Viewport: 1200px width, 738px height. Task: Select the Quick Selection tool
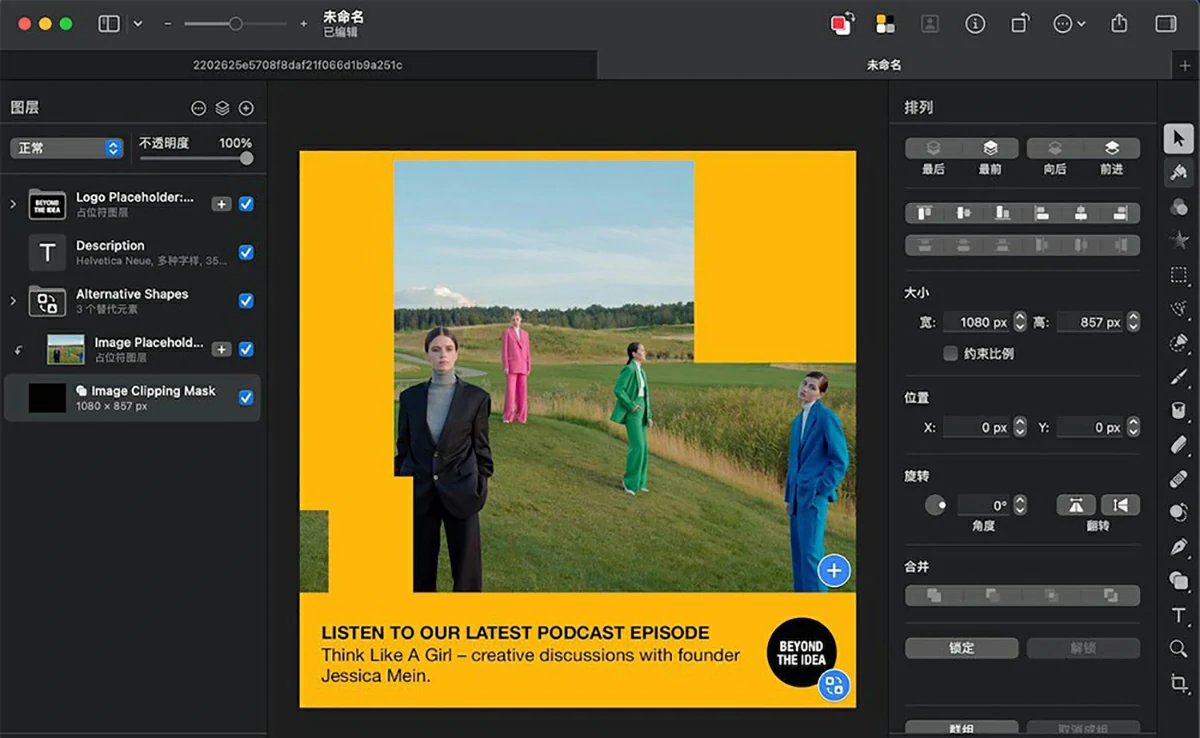tap(1179, 342)
